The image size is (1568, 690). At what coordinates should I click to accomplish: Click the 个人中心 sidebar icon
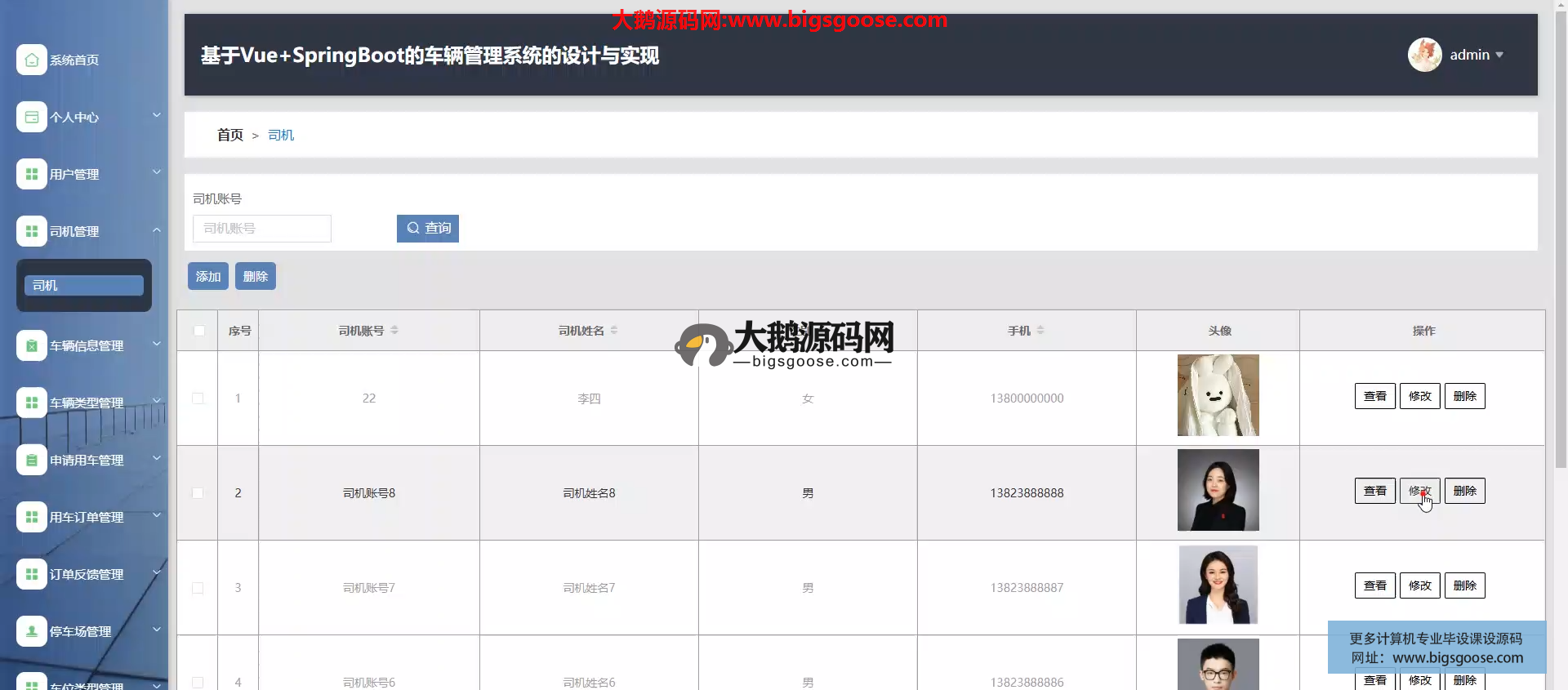[x=31, y=117]
